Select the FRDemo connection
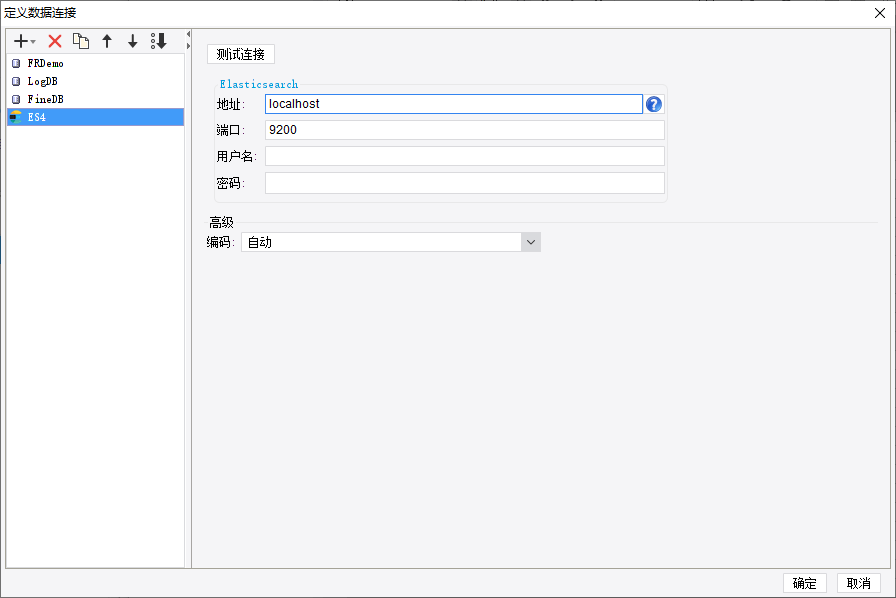The image size is (896, 598). pyautogui.click(x=45, y=64)
